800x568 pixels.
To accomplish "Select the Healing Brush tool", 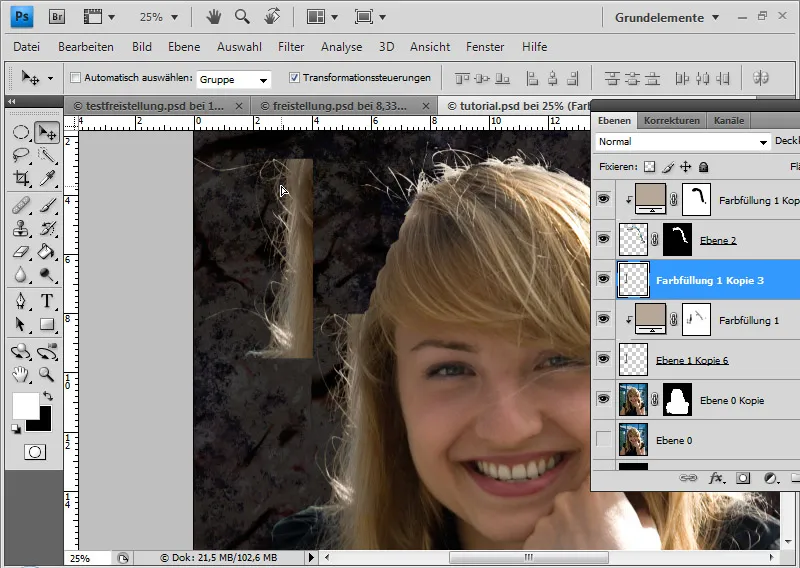I will tap(21, 205).
